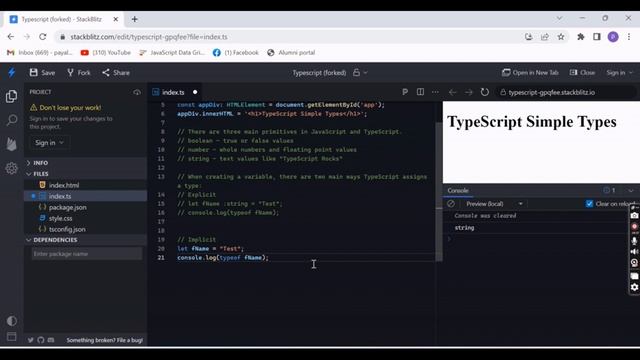640x360 pixels.
Task: Open project visibility lock dropdown
Action: 360,73
